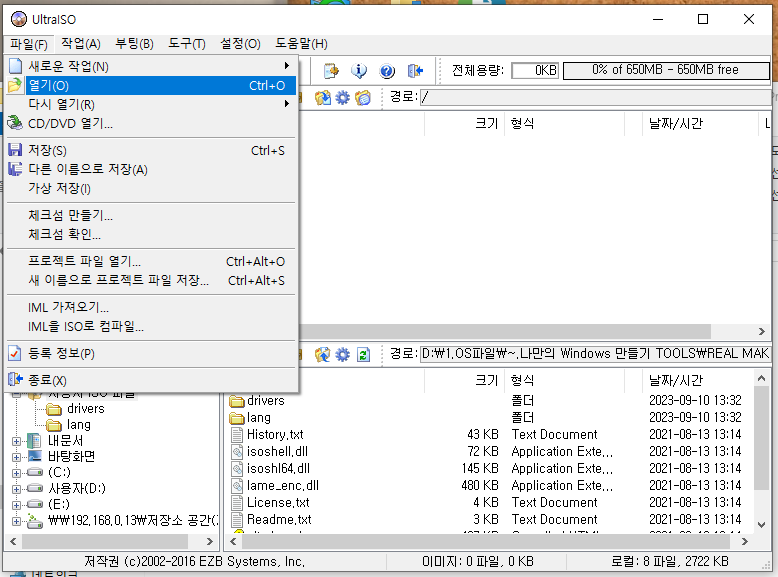Image resolution: width=778 pixels, height=577 pixels.
Task: Click the CD/DVD 열기 disc icon
Action: [x=15, y=123]
